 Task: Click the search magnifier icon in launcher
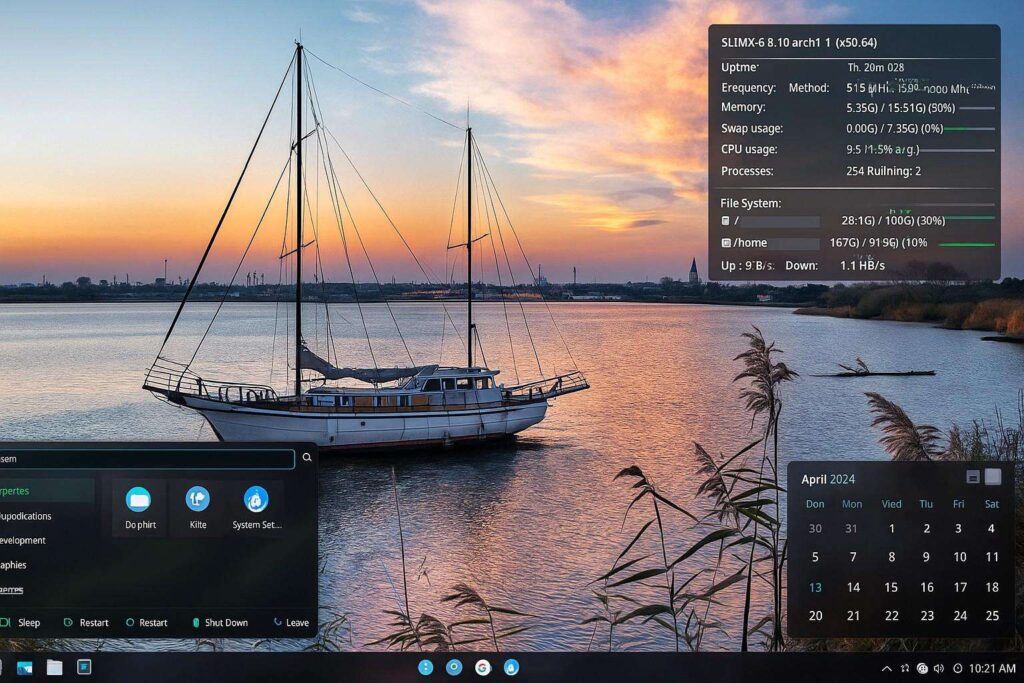coord(305,459)
